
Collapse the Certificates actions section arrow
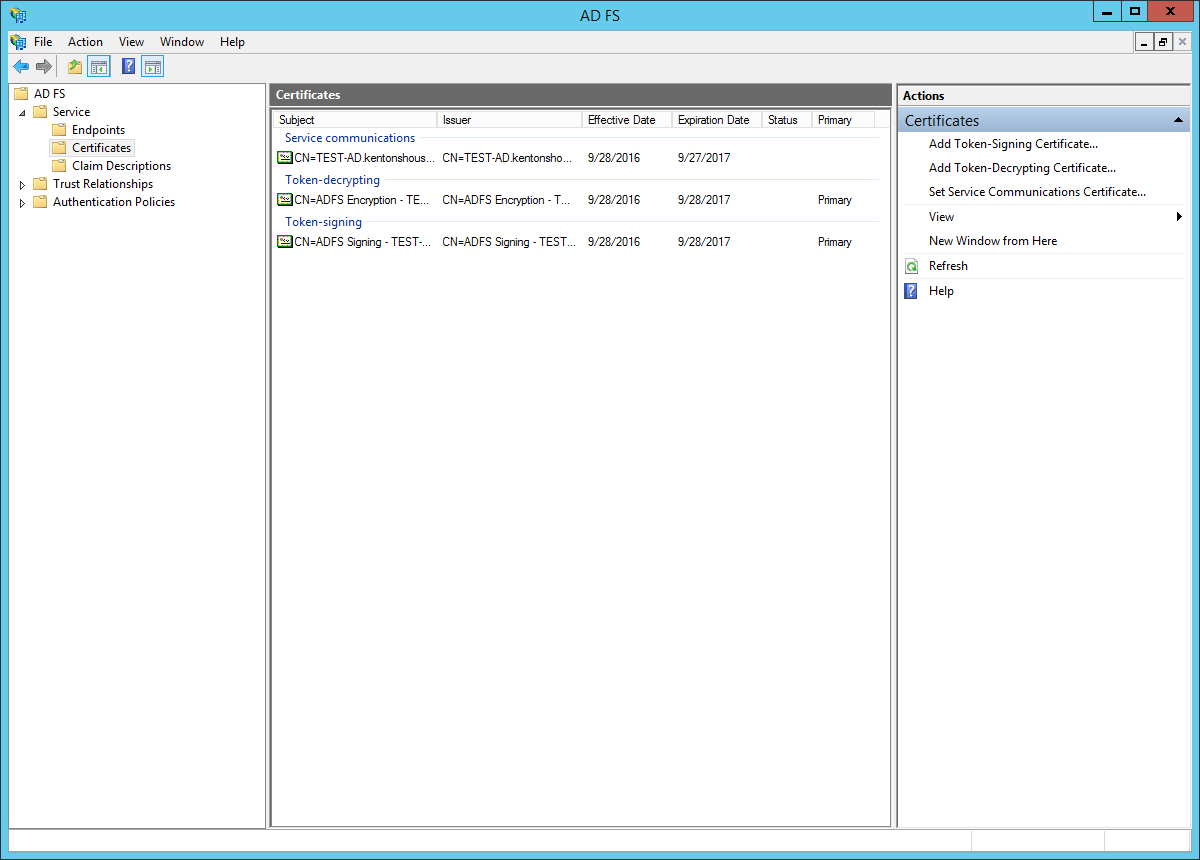pos(1179,120)
